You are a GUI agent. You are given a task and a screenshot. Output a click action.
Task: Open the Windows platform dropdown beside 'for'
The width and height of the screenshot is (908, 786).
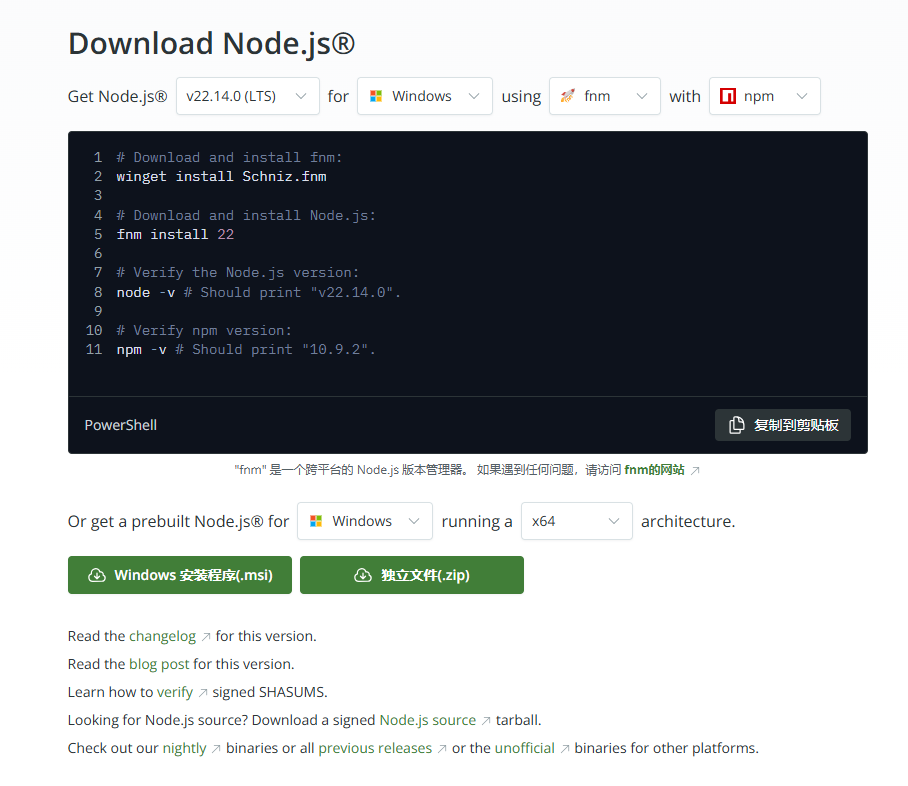tap(424, 96)
